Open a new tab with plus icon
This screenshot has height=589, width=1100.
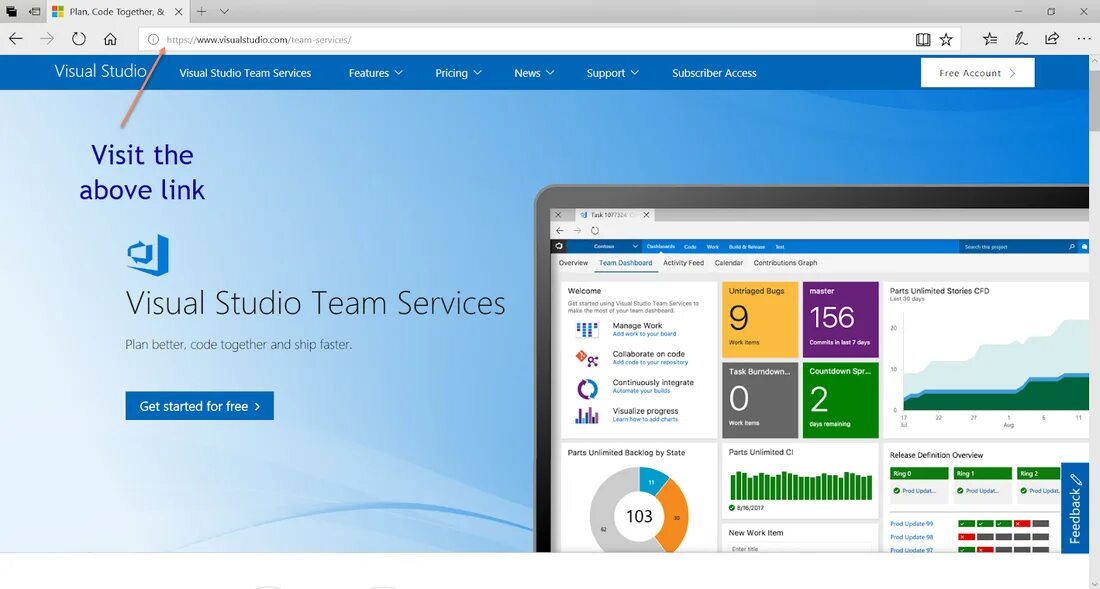point(201,11)
